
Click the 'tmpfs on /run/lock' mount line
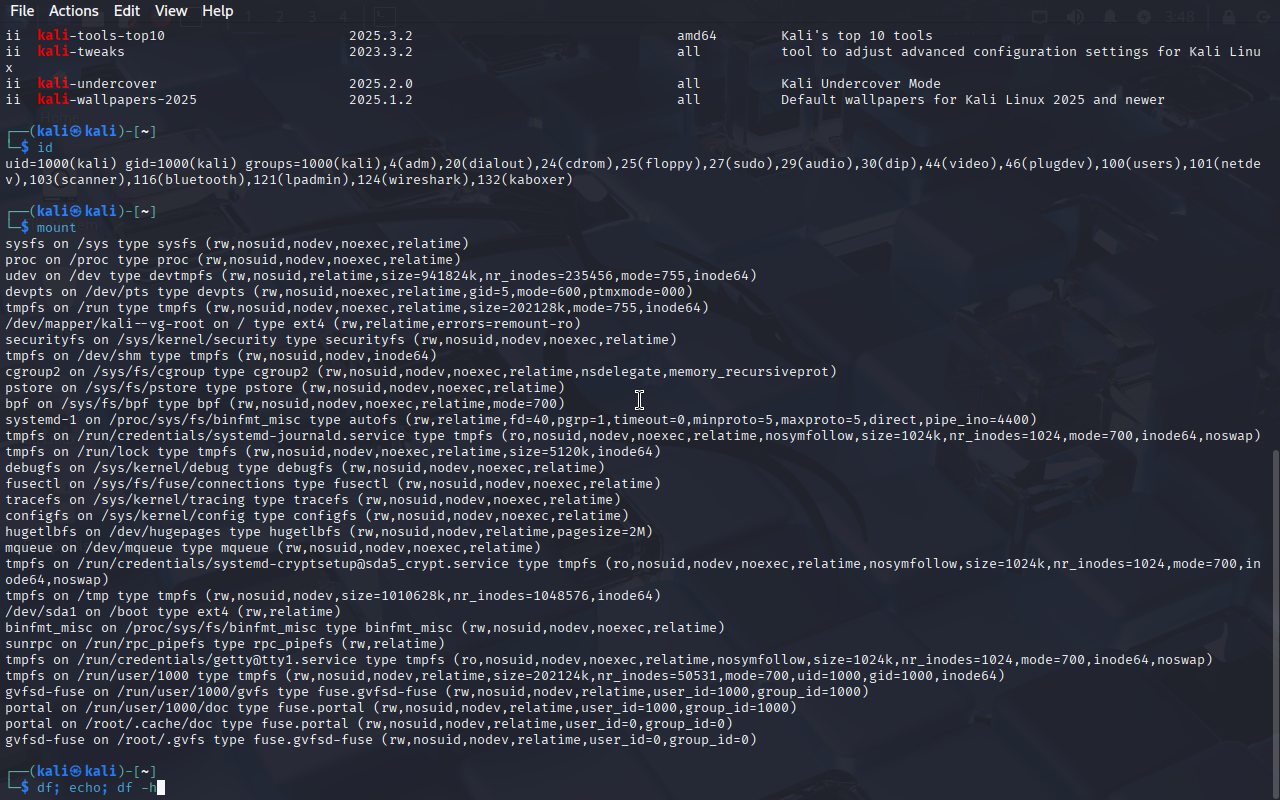(333, 452)
